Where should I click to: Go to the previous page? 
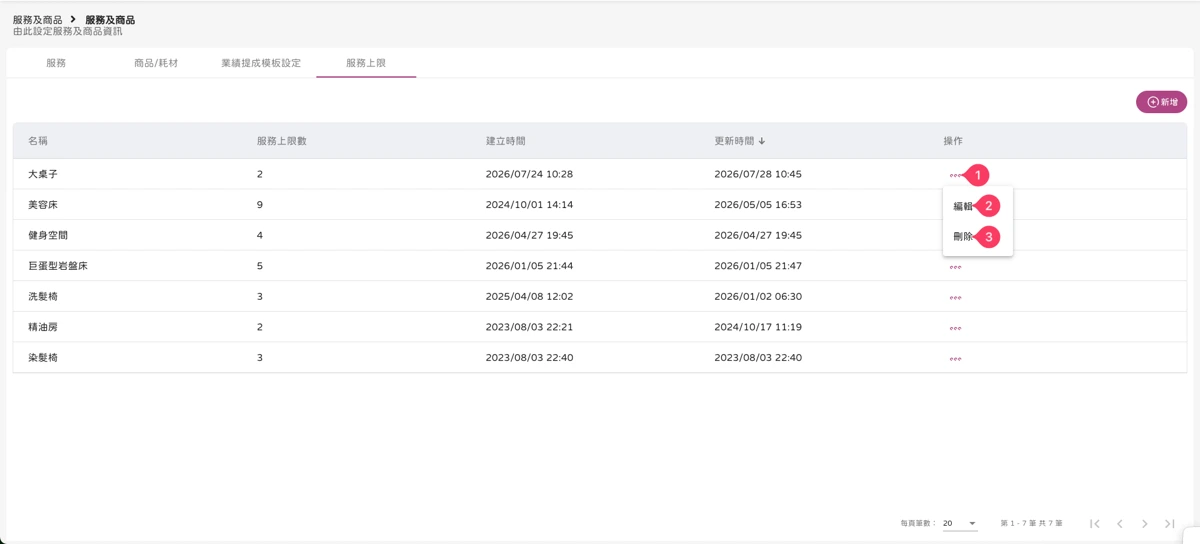1120,524
